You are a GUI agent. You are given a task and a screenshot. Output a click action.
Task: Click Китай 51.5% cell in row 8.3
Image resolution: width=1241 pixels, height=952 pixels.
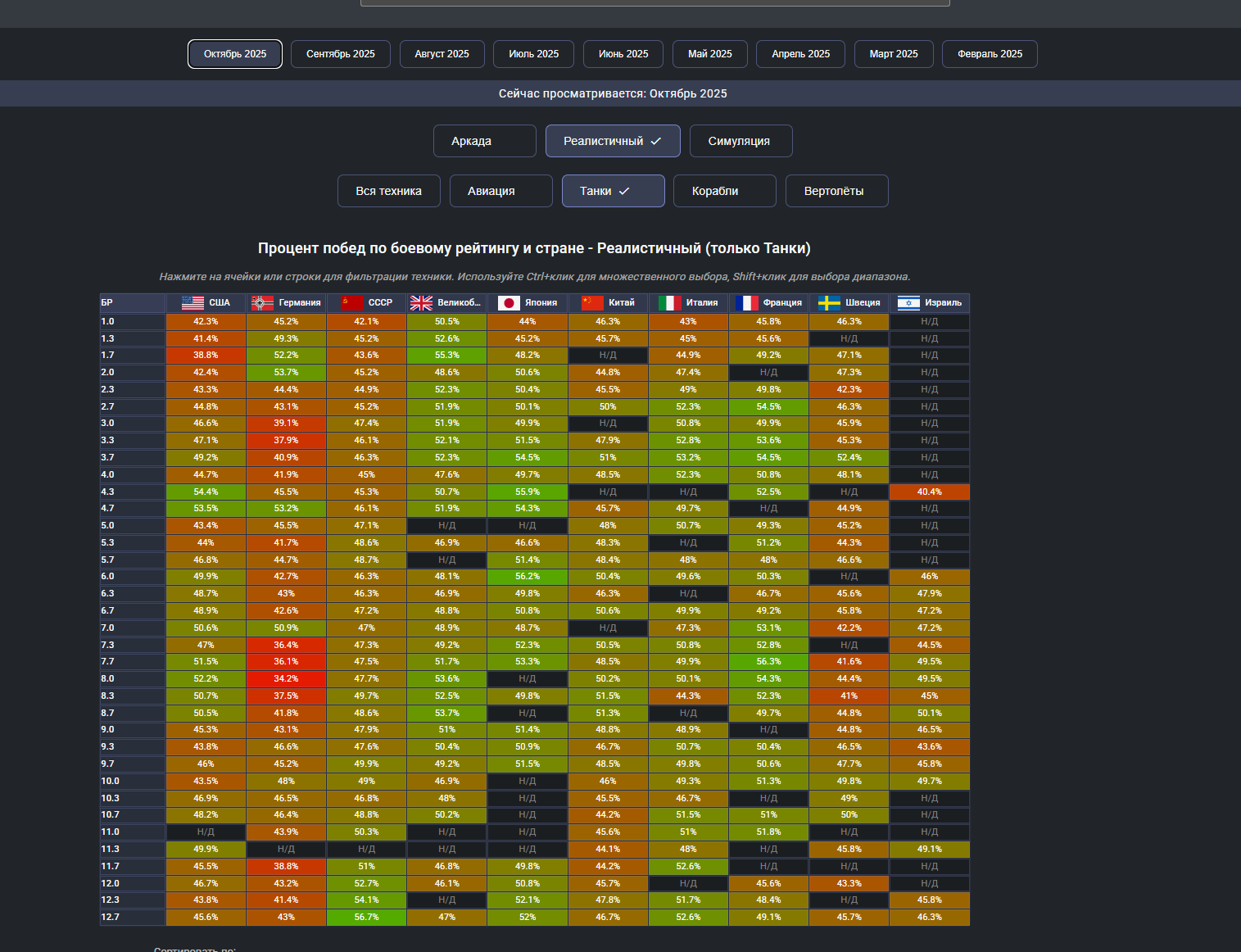[608, 696]
